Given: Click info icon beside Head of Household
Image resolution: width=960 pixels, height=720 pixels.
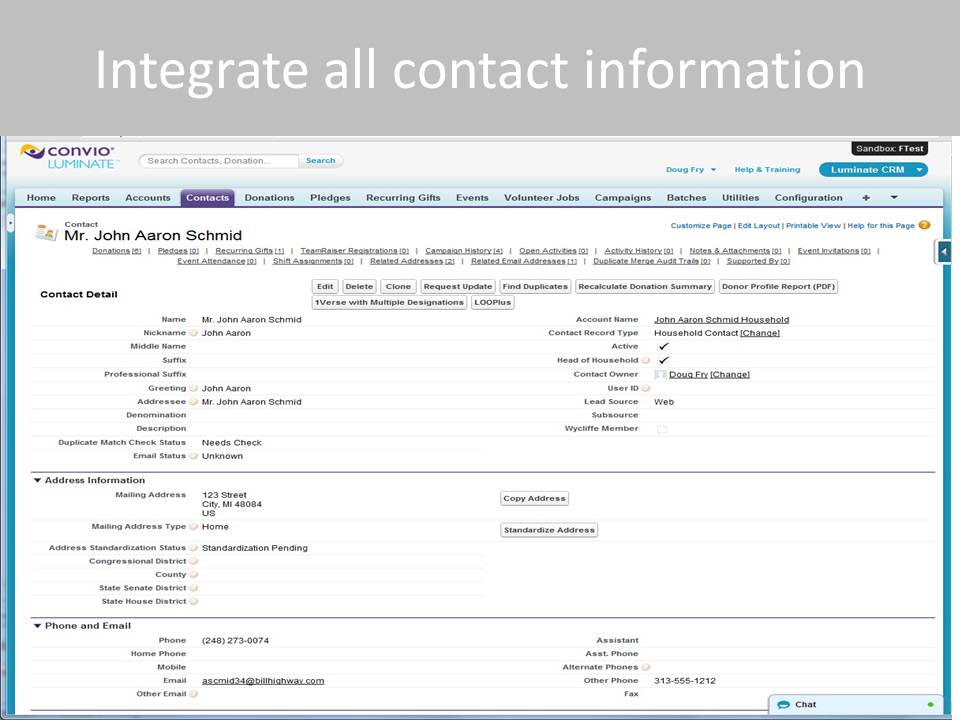Looking at the screenshot, I should point(646,361).
